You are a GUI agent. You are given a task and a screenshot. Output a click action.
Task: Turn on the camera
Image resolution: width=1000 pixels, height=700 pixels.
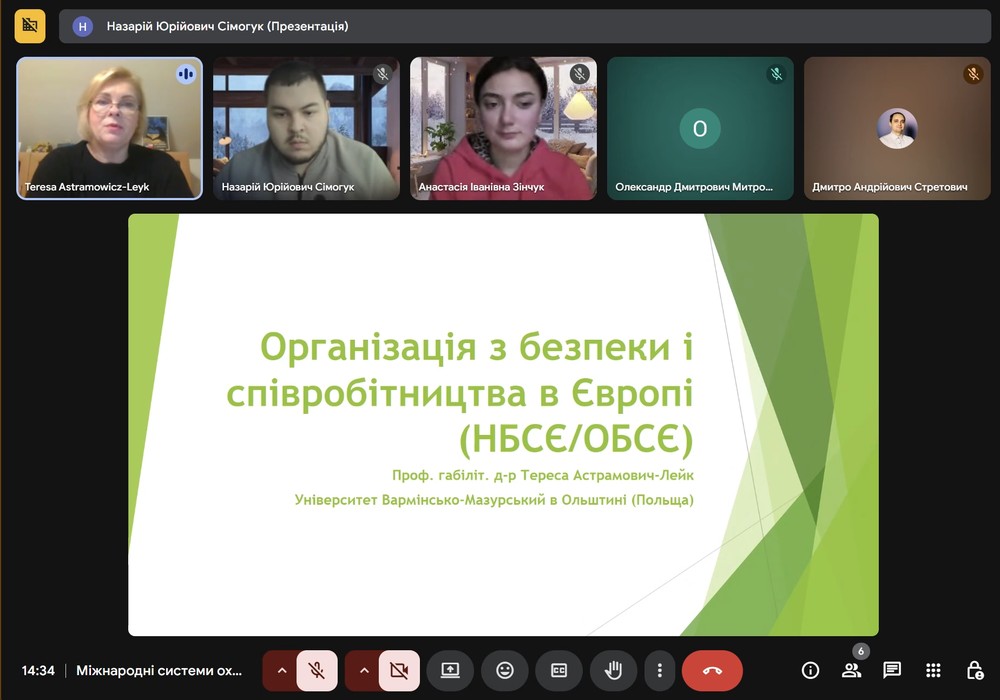coord(399,671)
